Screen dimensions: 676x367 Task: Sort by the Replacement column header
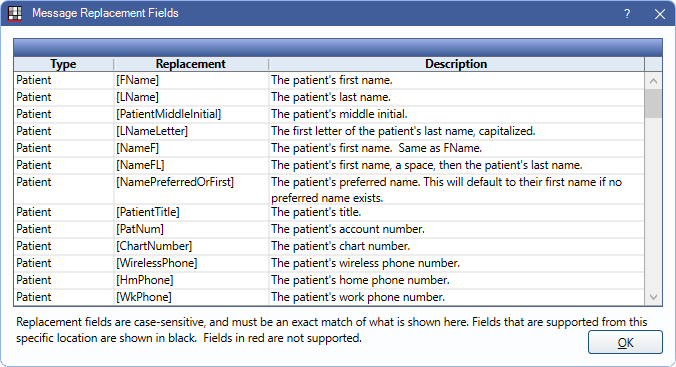point(191,64)
